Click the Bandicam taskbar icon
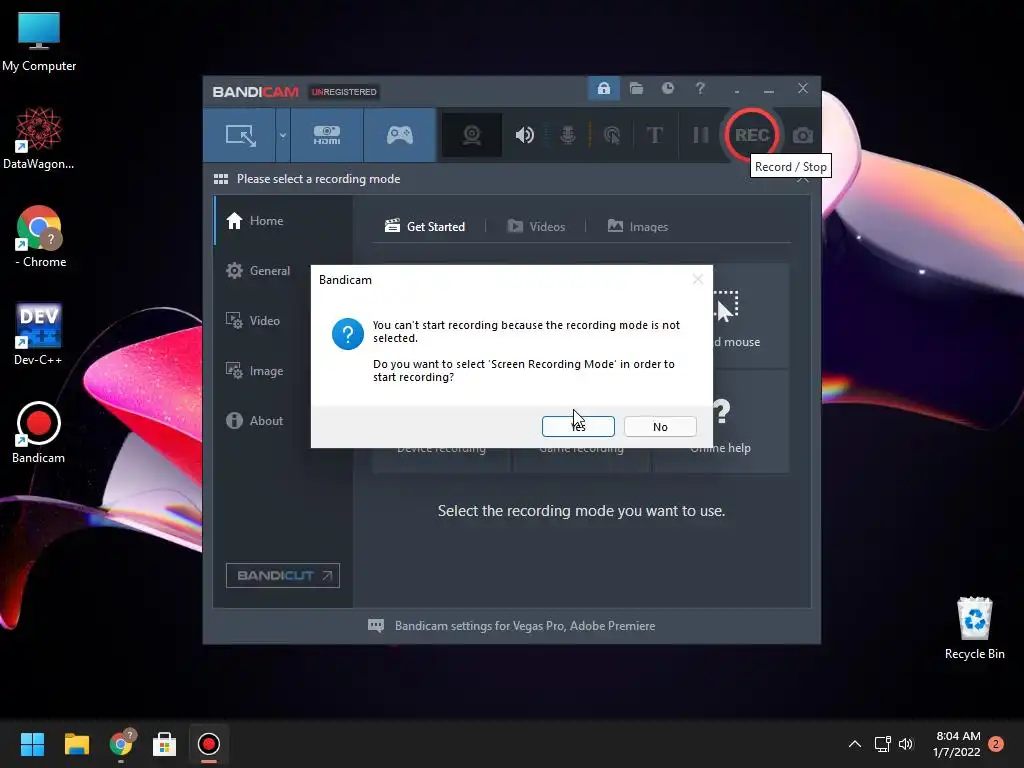This screenshot has width=1024, height=768. 208,744
